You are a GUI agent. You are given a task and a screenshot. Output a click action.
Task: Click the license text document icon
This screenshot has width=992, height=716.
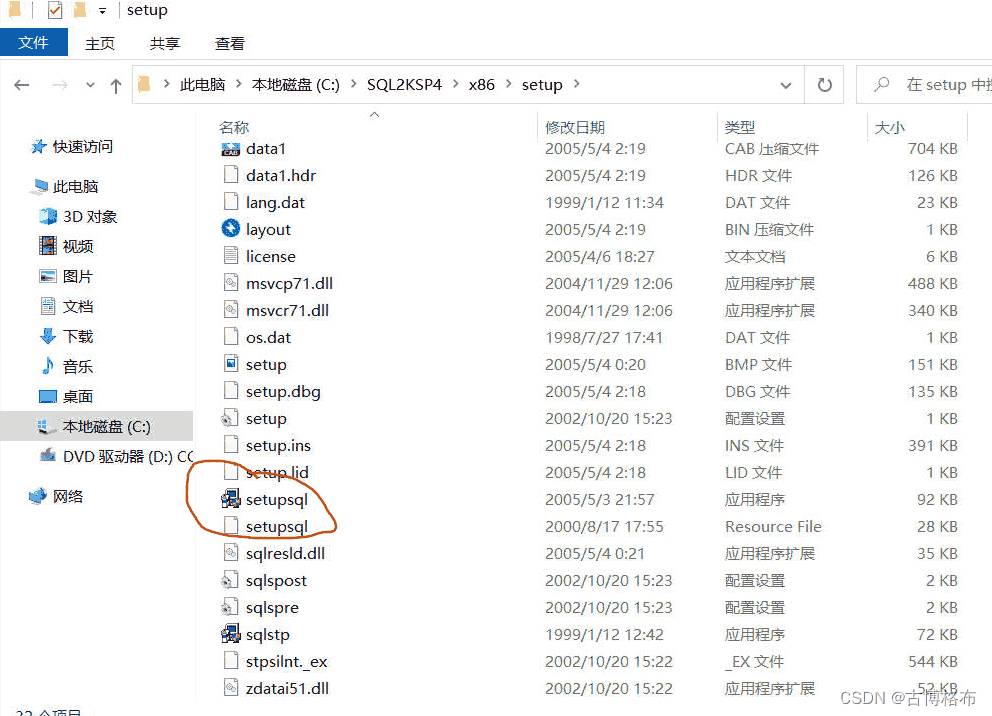pyautogui.click(x=231, y=256)
